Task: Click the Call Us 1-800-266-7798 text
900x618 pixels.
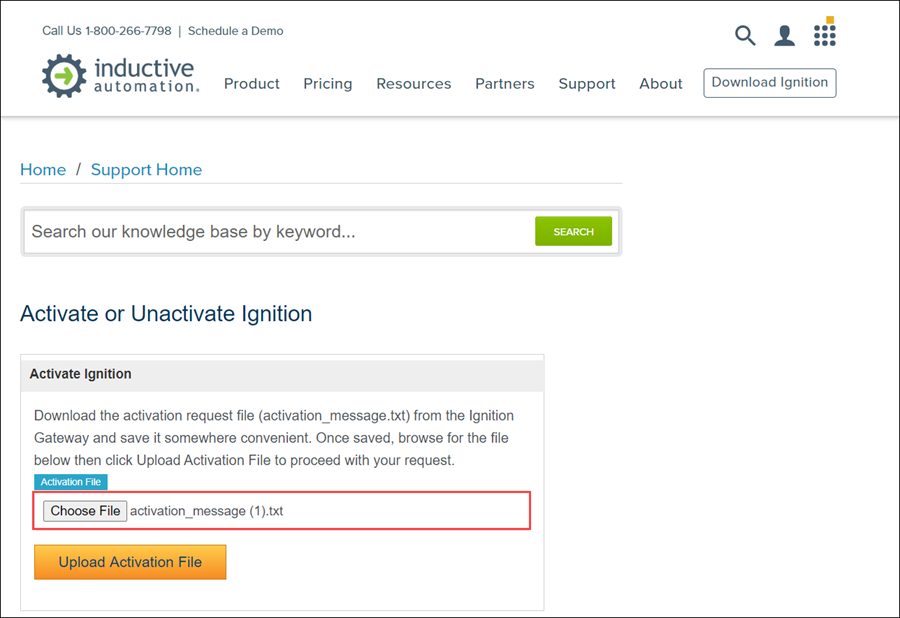Action: click(107, 31)
